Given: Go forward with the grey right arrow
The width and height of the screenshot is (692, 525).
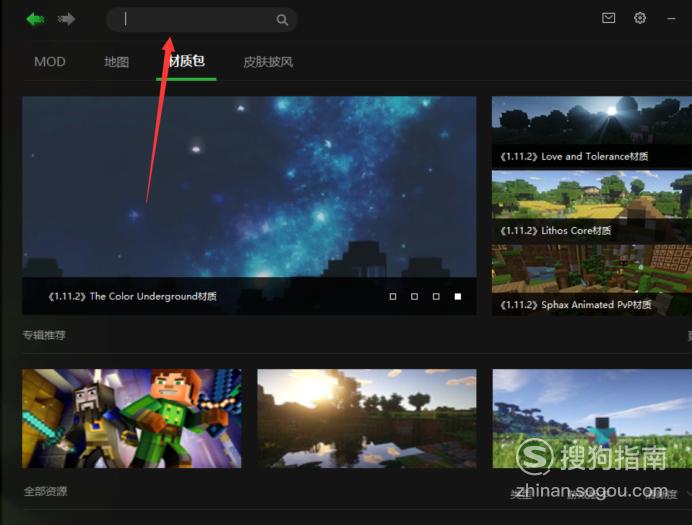Looking at the screenshot, I should 66,19.
